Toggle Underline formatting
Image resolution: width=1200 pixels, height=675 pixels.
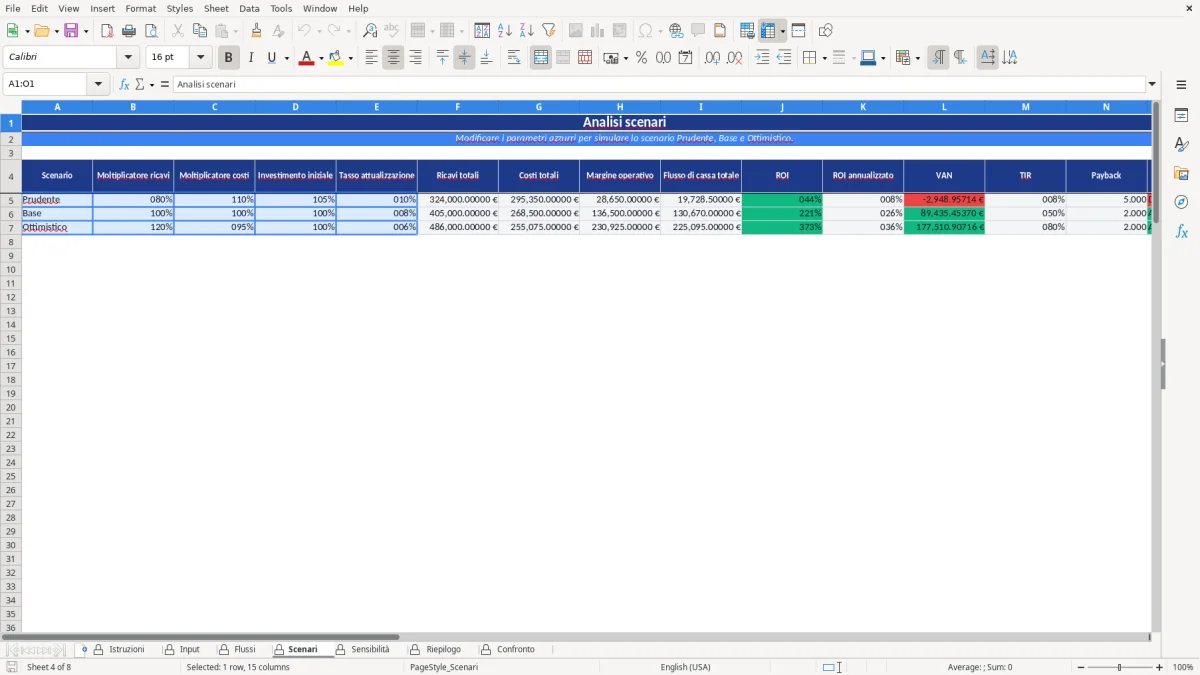click(271, 58)
